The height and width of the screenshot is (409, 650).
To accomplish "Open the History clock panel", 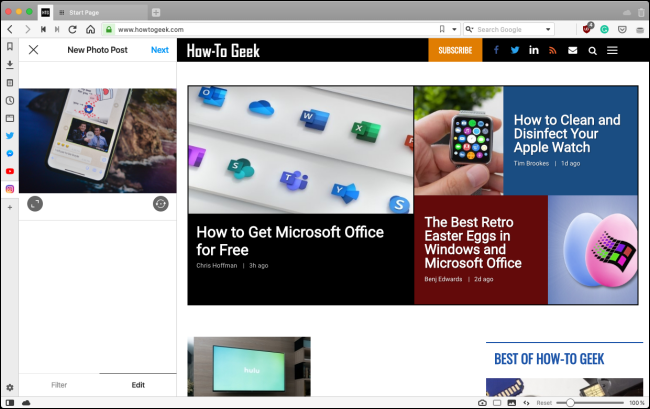I will [10, 100].
